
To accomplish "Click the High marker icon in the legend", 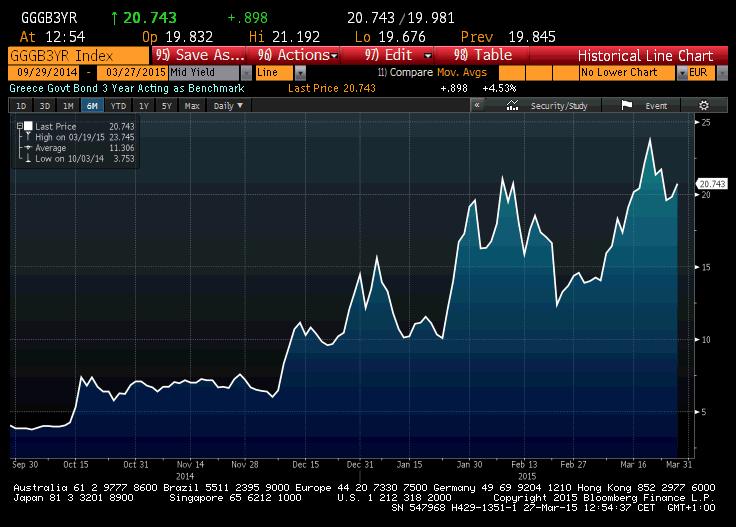I will pyautogui.click(x=28, y=137).
